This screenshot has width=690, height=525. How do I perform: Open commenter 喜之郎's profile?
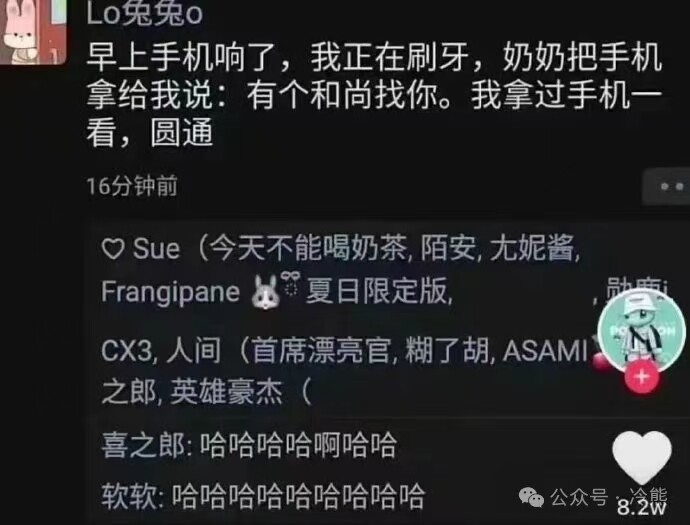coord(143,445)
